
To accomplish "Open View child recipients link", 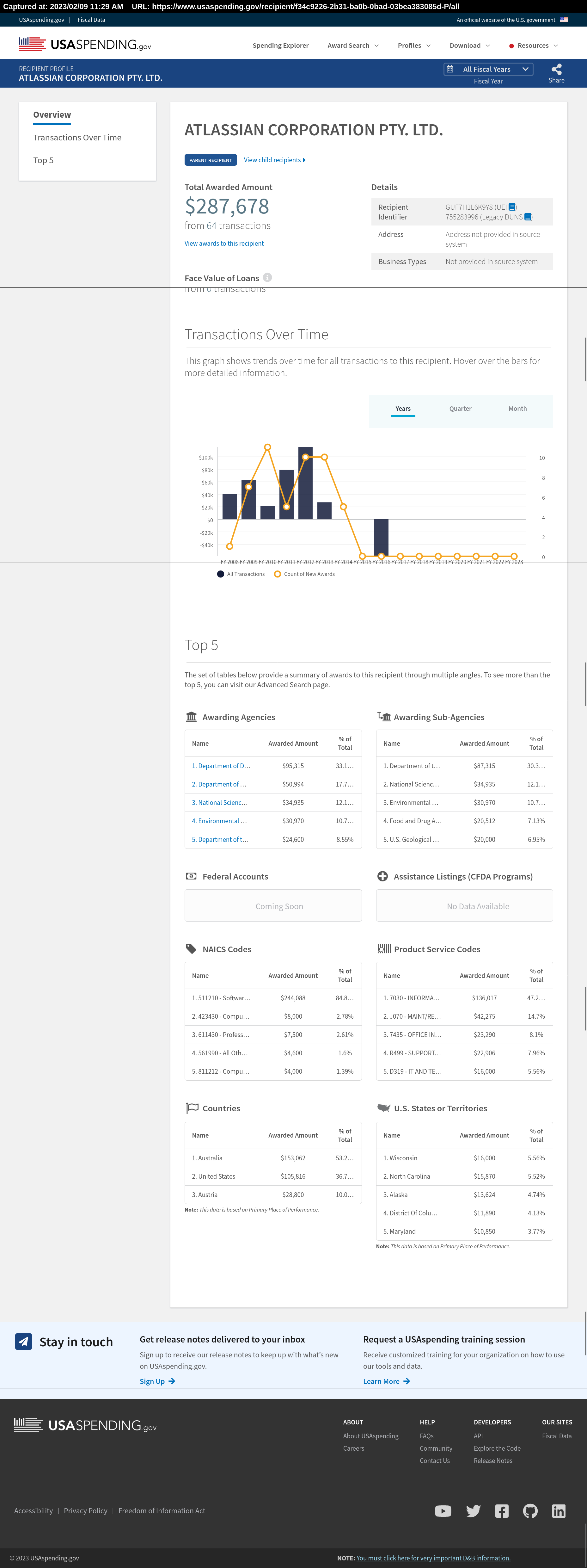I will pos(274,160).
